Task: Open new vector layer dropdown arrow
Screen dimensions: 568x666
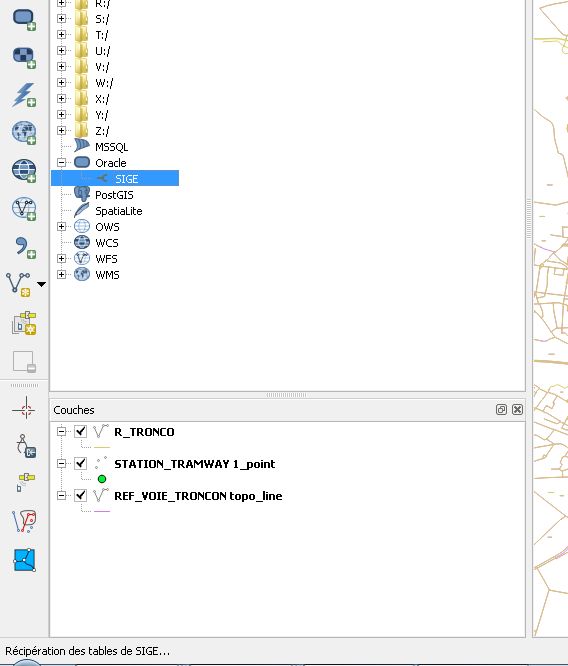Action: tap(41, 284)
